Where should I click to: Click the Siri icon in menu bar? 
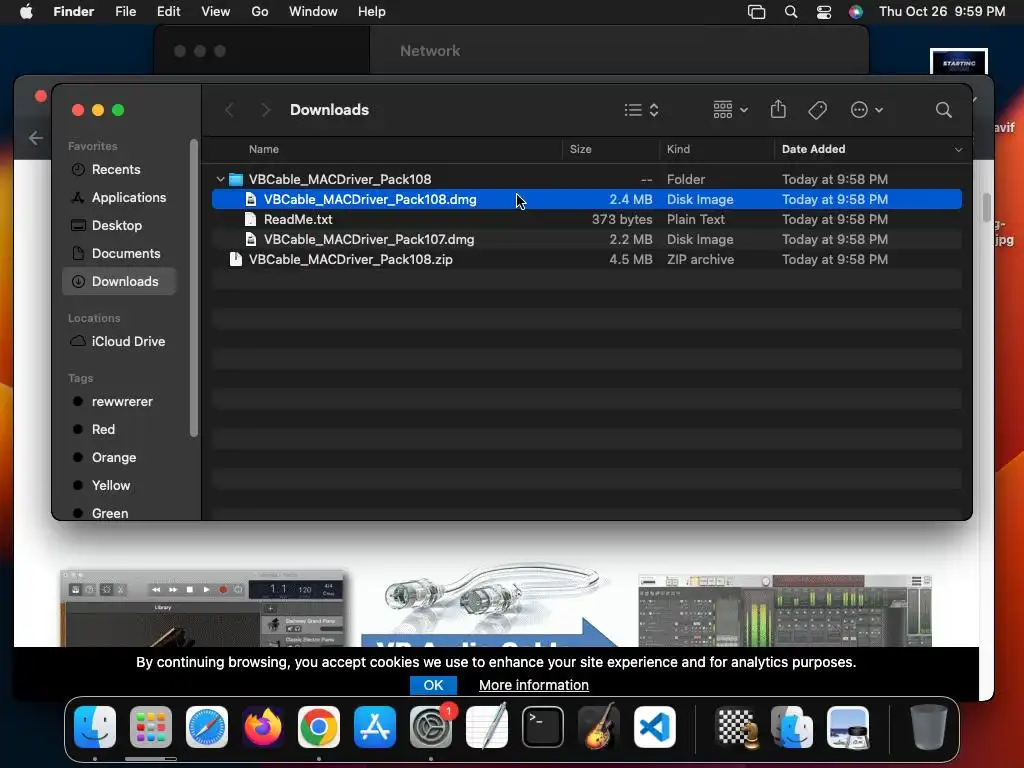pos(856,12)
